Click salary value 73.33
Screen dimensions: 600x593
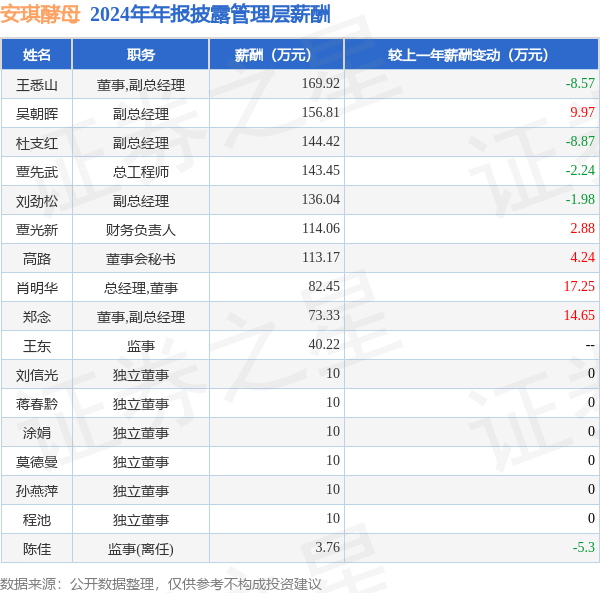tap(324, 315)
